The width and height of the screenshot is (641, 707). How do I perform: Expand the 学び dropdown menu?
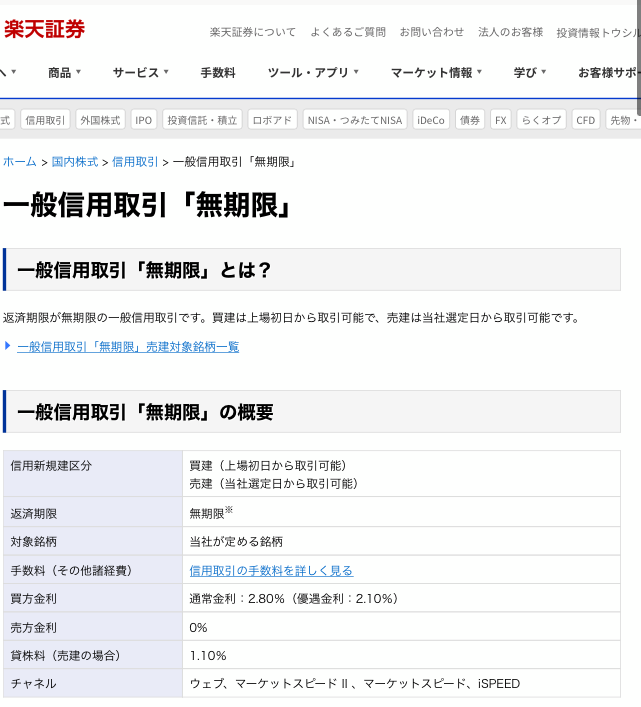tap(530, 72)
